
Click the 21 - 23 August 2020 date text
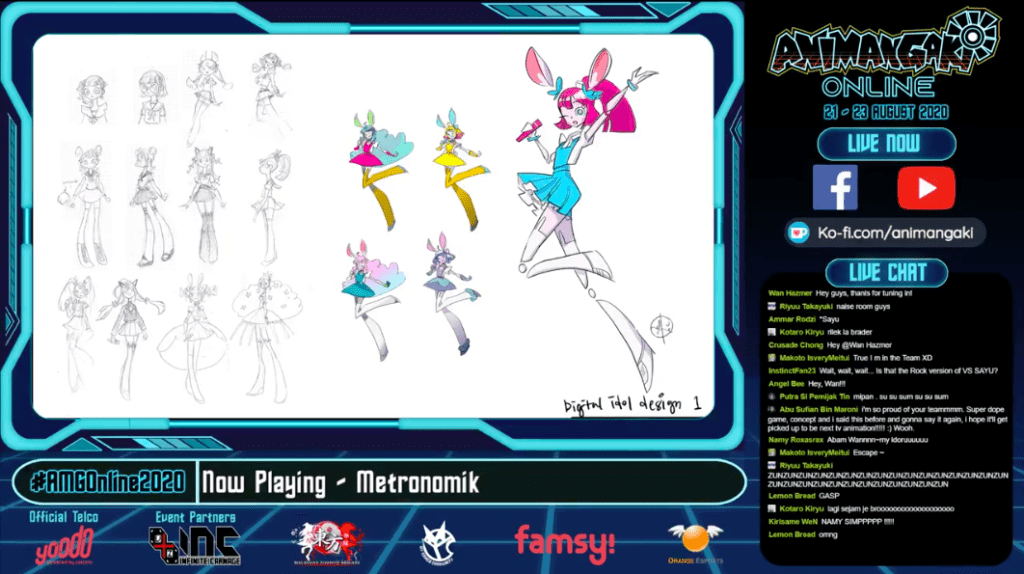pyautogui.click(x=886, y=112)
